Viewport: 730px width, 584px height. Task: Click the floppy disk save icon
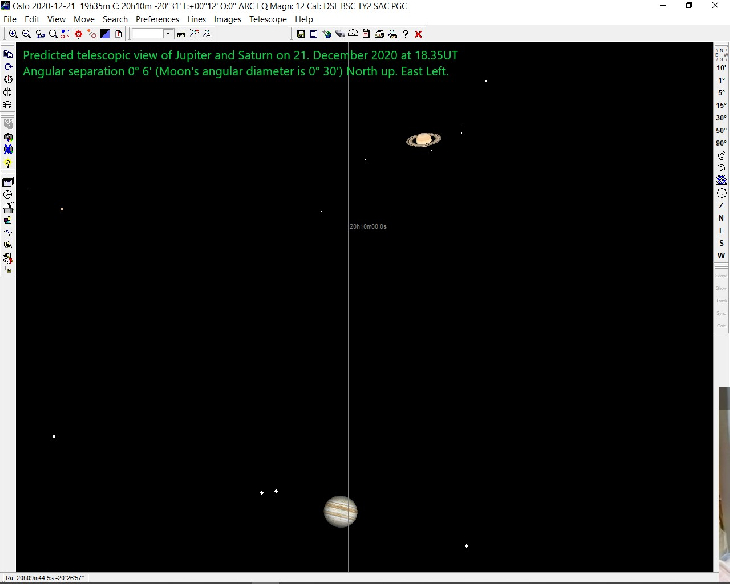[301, 33]
